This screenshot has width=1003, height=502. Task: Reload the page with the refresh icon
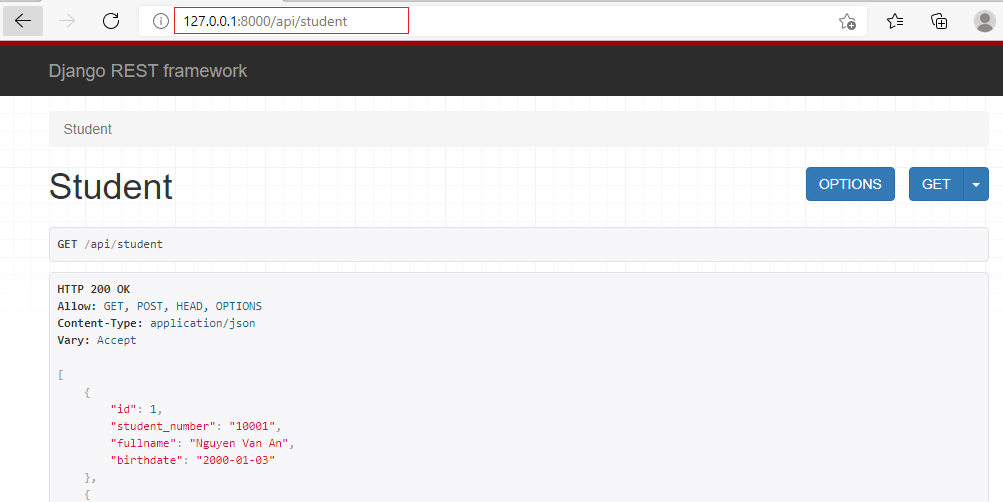[111, 21]
